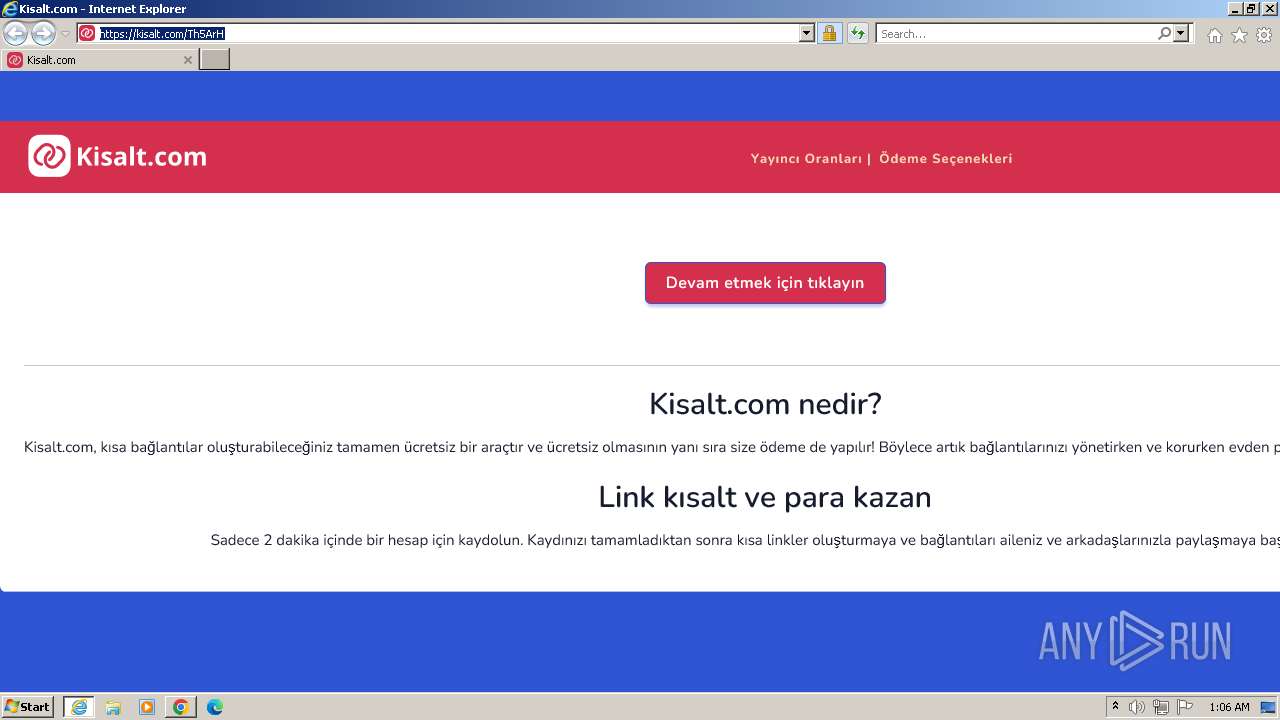Click the 1:06 AM clock
The image size is (1280, 720).
[1229, 707]
